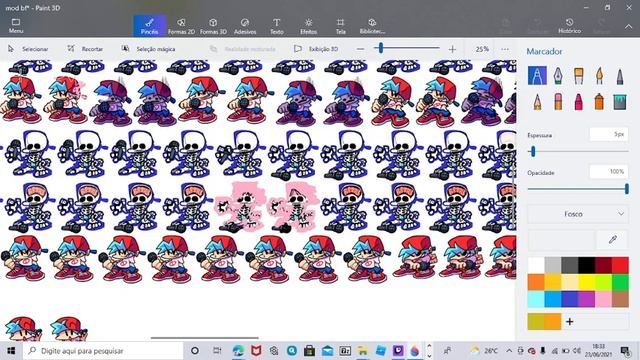Choose the bright red color swatch
Screen dimensions: 640x360
point(620,265)
